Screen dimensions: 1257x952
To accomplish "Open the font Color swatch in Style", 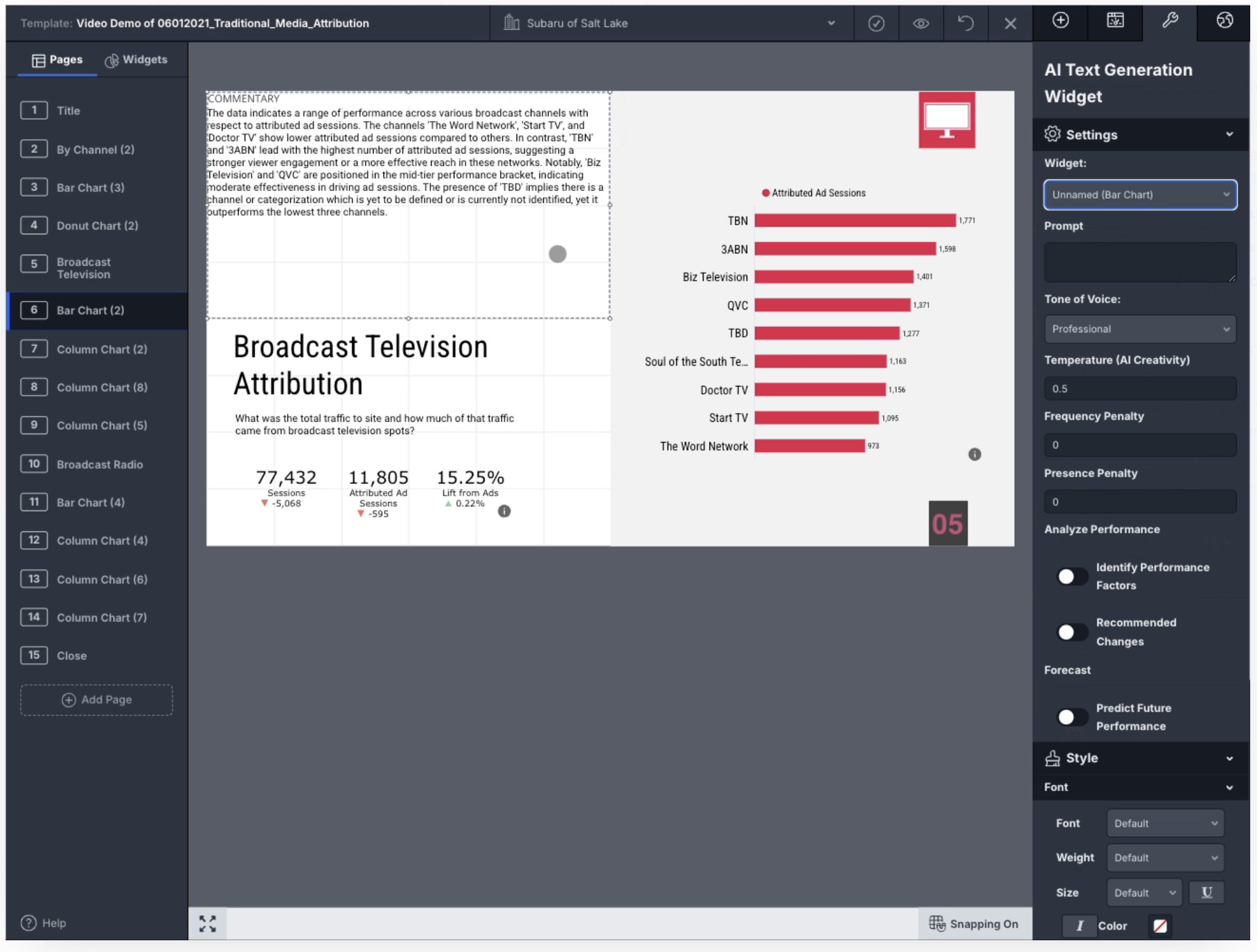I will pyautogui.click(x=1160, y=925).
